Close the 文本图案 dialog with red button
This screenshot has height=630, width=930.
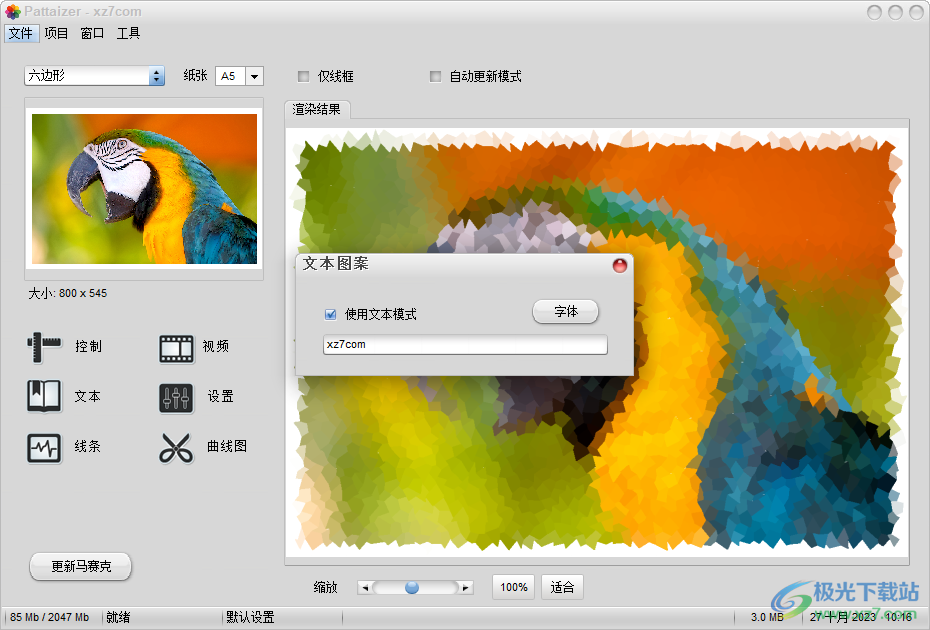(619, 265)
